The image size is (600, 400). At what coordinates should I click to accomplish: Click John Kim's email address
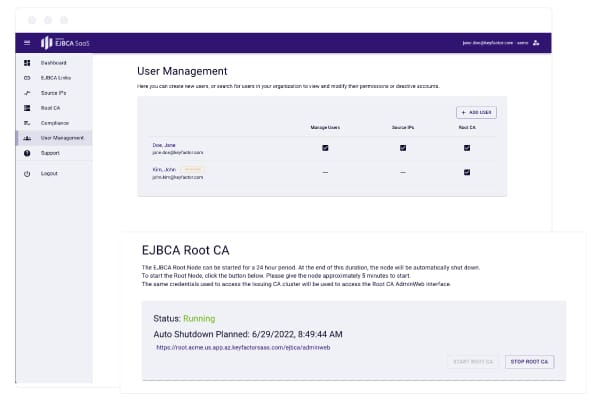pyautogui.click(x=178, y=177)
